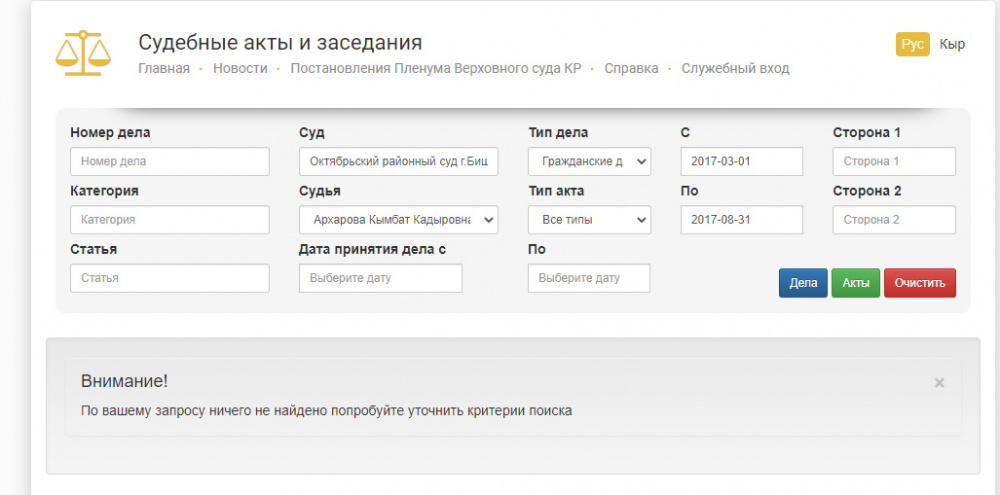
Task: Dismiss the Внимание alert with the X
Action: tap(939, 383)
